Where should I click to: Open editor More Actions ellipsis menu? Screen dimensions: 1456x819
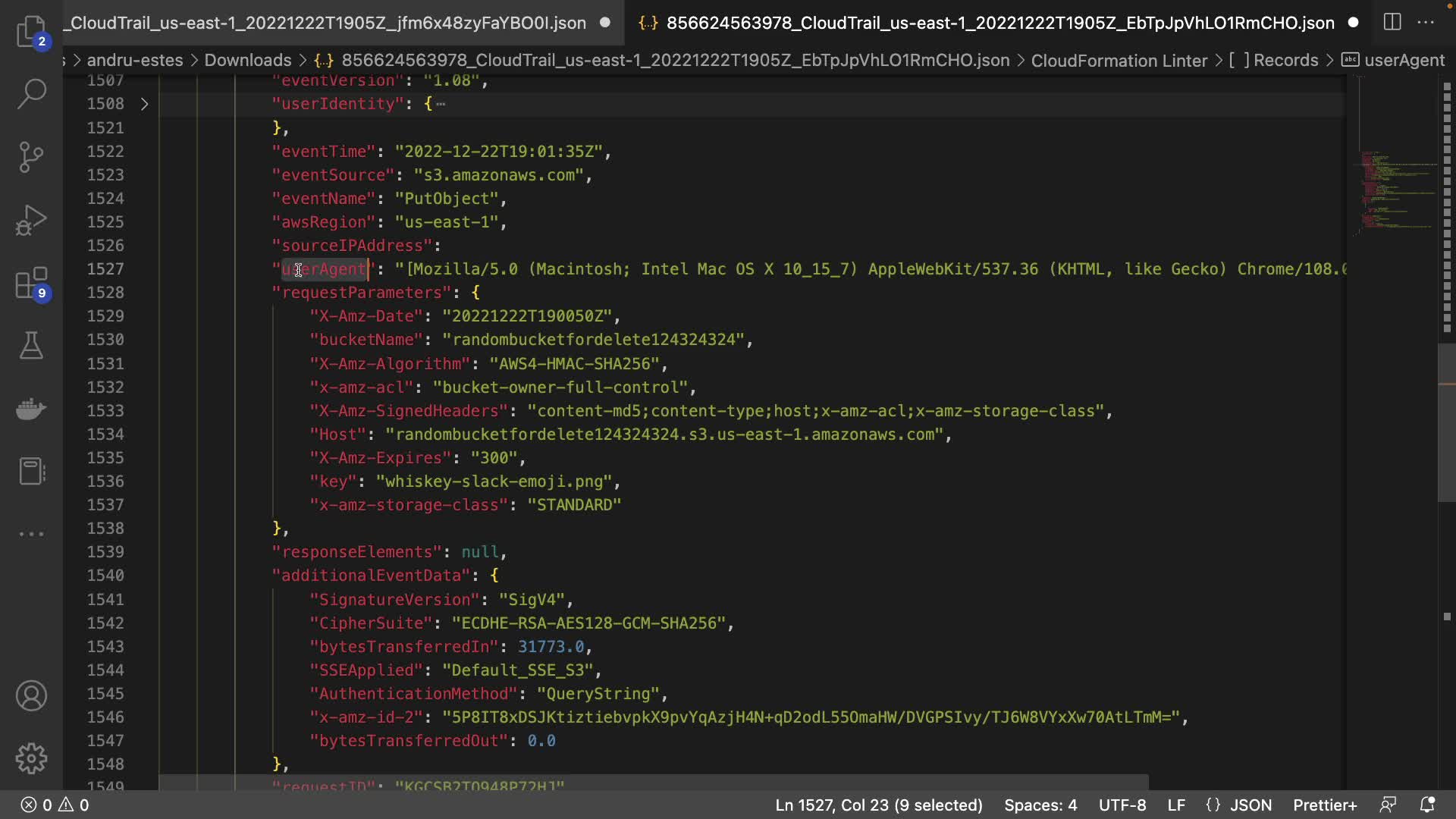click(x=1426, y=23)
